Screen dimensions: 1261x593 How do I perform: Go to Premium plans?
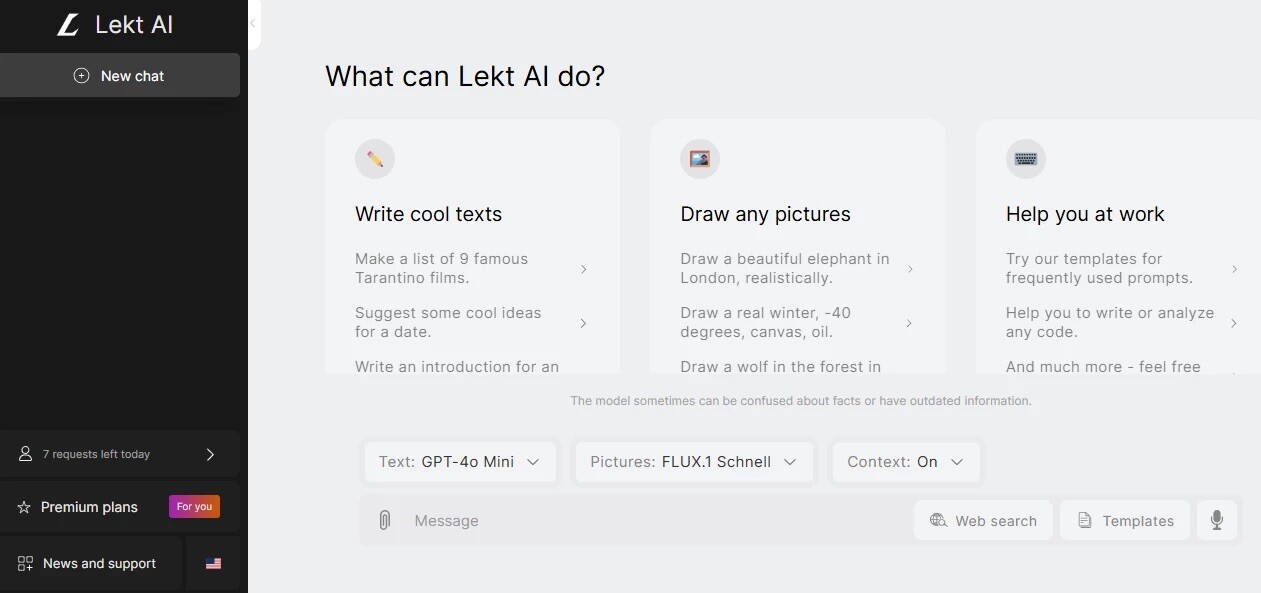tap(89, 507)
